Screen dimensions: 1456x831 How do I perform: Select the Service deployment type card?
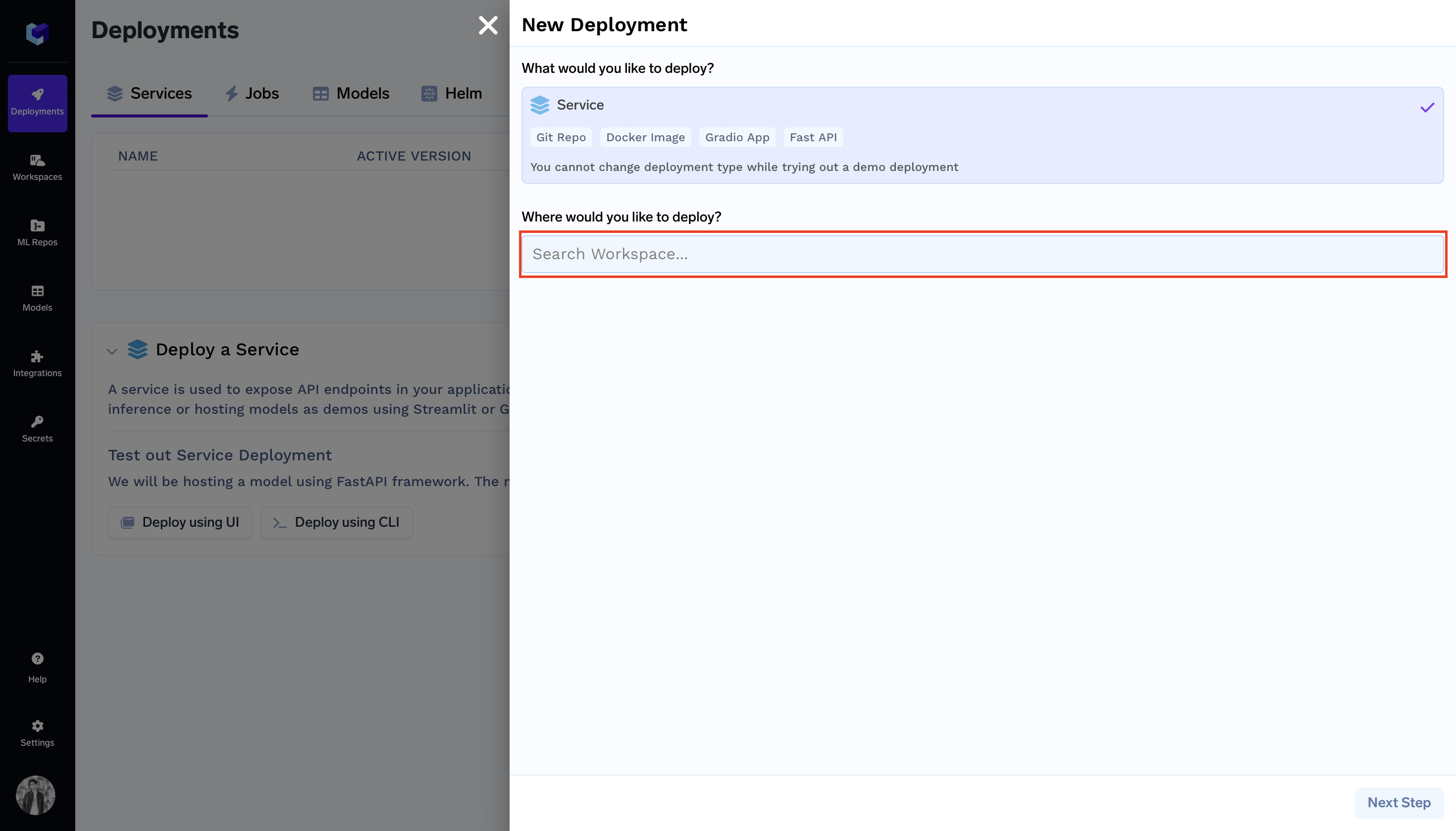(982, 135)
